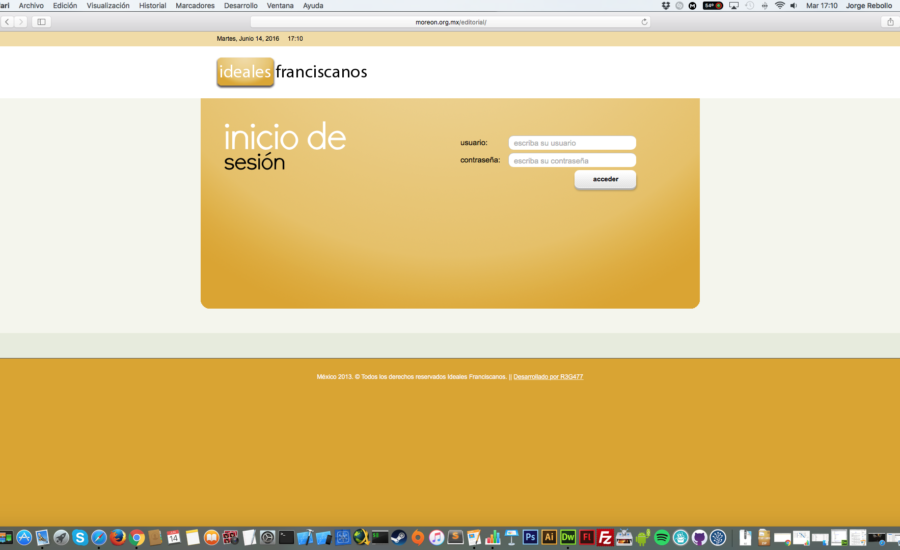Screen dimensions: 900x550
Task: Open FileZilla in the dock
Action: (x=605, y=537)
